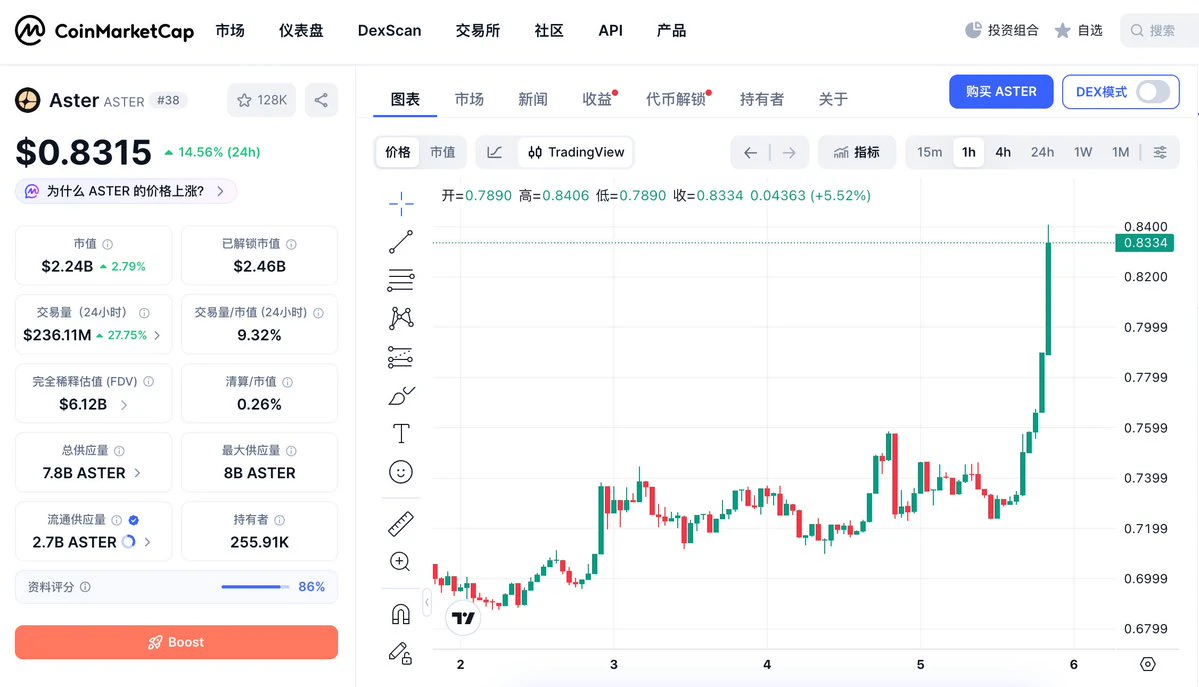Open chart settings hexagon icon

pos(1148,664)
